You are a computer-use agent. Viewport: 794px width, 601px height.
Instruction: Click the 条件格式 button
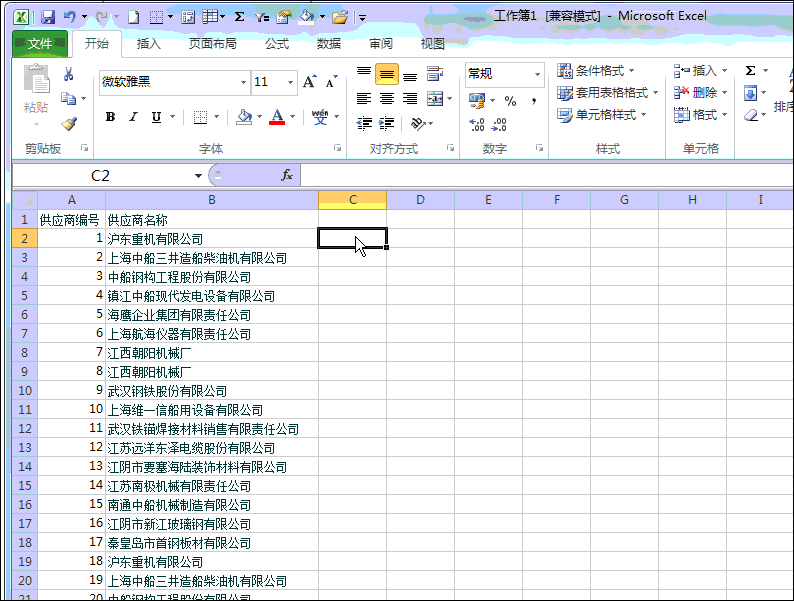pos(599,71)
